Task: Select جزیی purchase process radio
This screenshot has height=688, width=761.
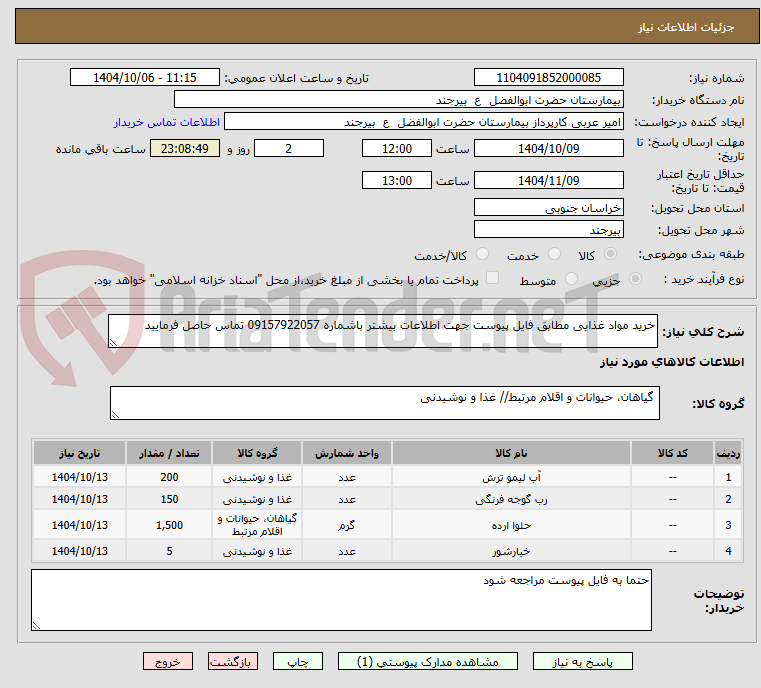Action: point(610,280)
